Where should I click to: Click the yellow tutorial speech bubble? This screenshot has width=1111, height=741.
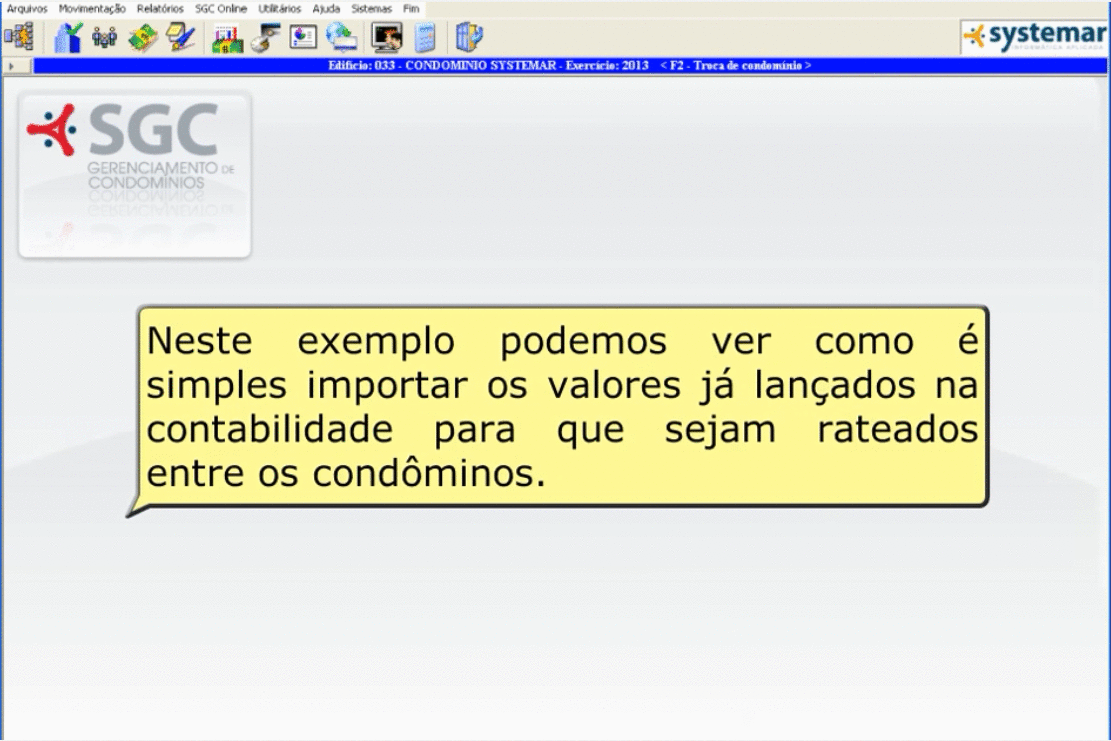pyautogui.click(x=561, y=406)
